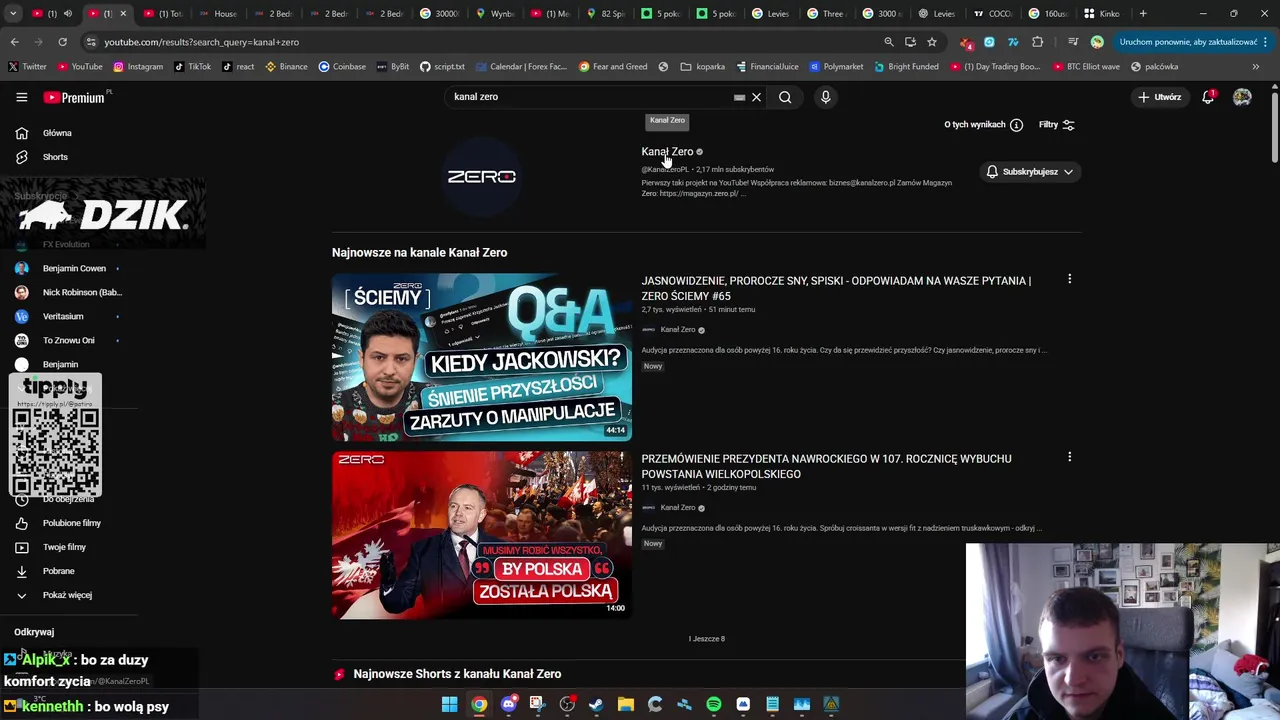
Task: Reload the page
Action: [x=62, y=42]
